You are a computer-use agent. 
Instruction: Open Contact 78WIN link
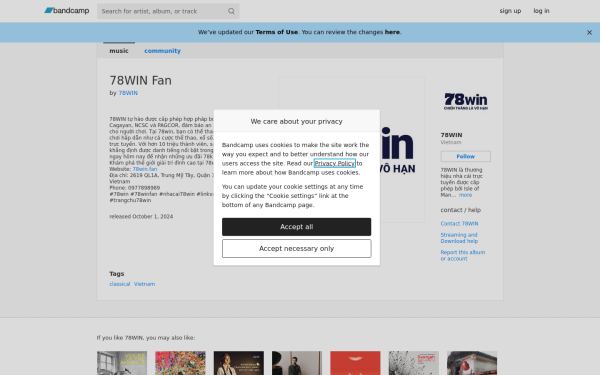[x=459, y=223]
